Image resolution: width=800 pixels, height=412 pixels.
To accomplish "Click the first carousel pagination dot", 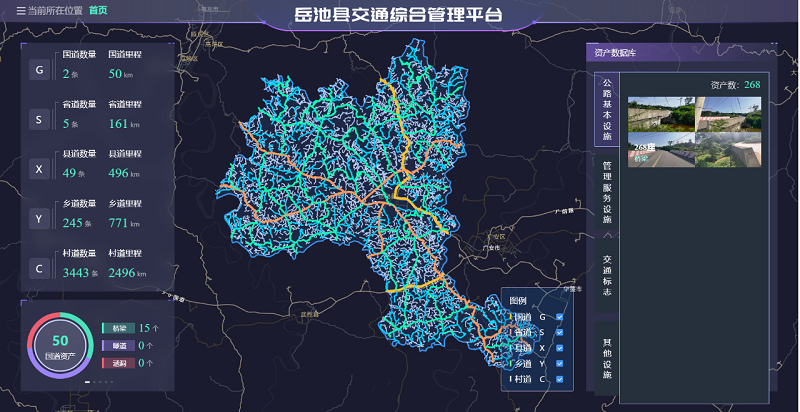I will tap(87, 382).
